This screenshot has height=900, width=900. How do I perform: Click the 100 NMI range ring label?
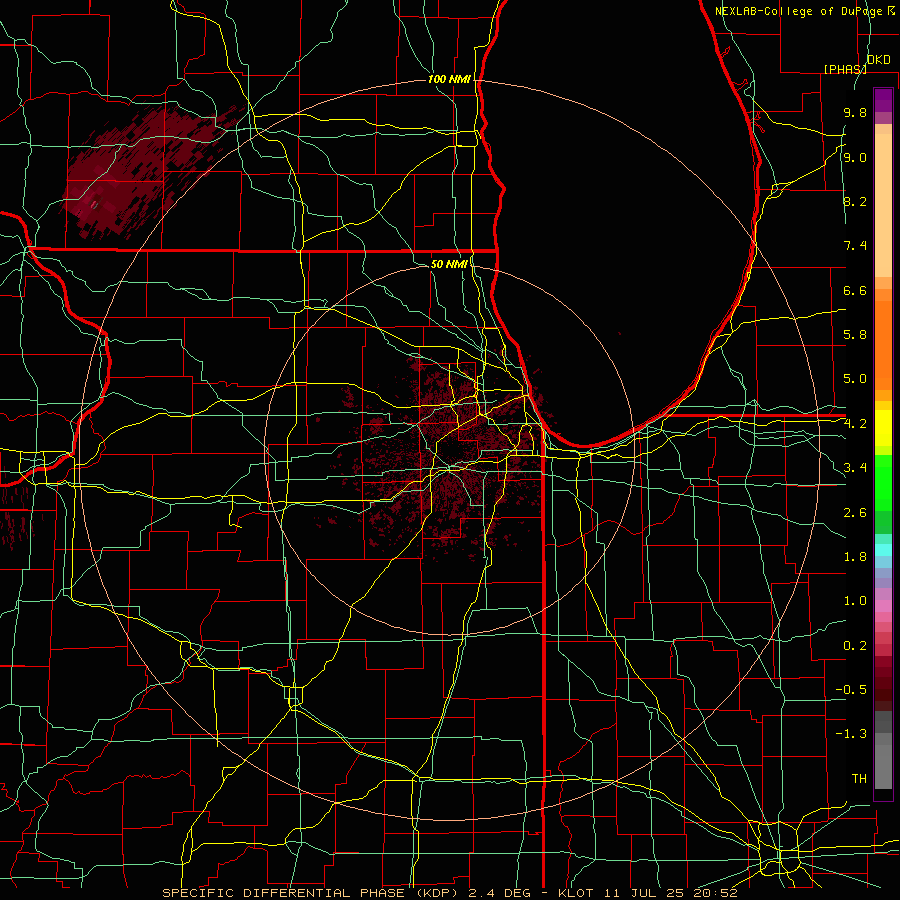pos(449,79)
